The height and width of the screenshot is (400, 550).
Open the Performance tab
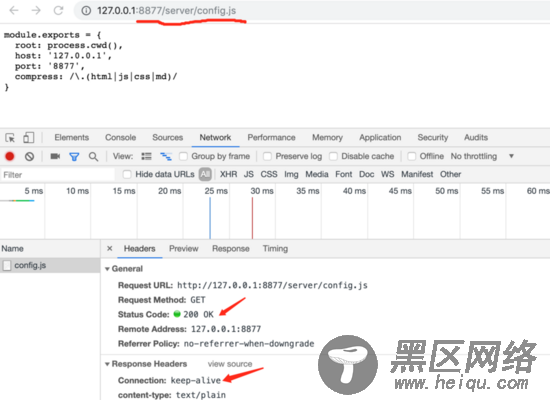(x=271, y=138)
